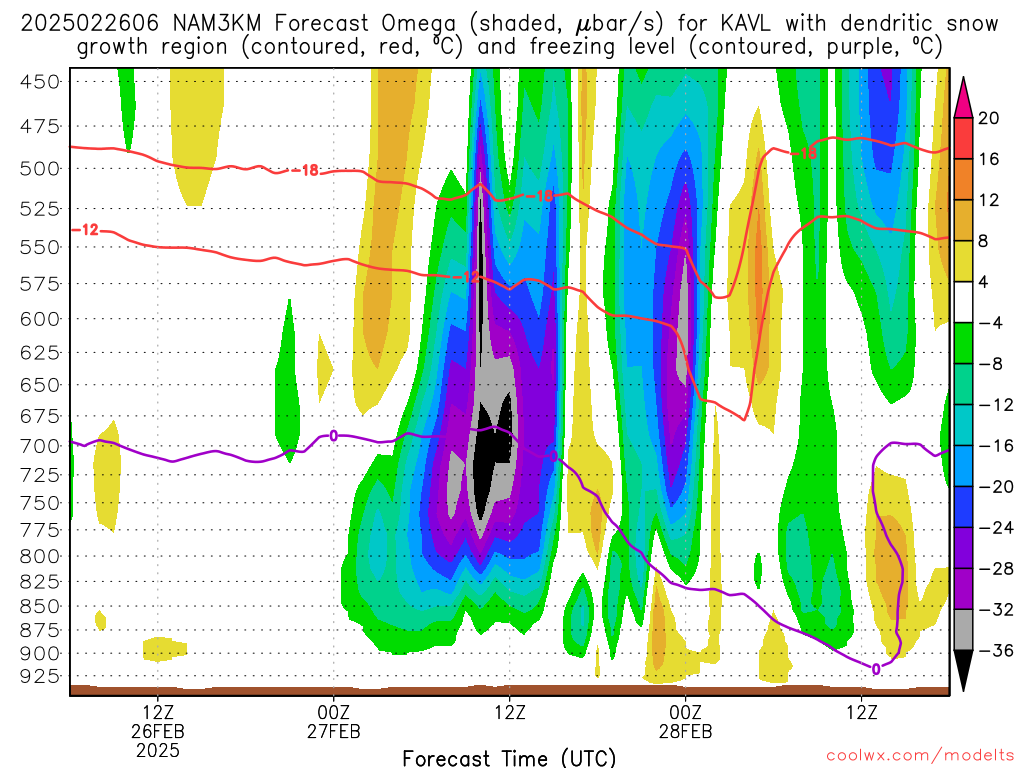The width and height of the screenshot is (1024, 768).
Task: Click the 600 pressure level label
Action: pyautogui.click(x=40, y=319)
